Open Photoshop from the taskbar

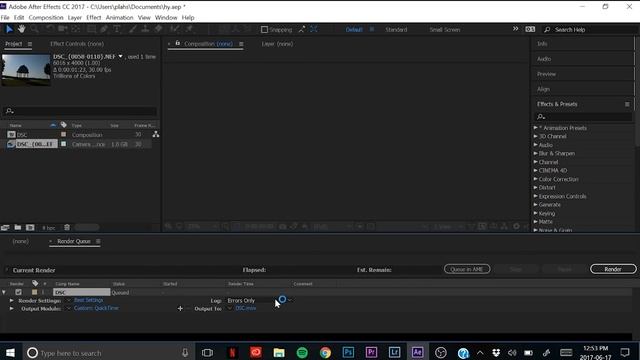click(x=348, y=352)
